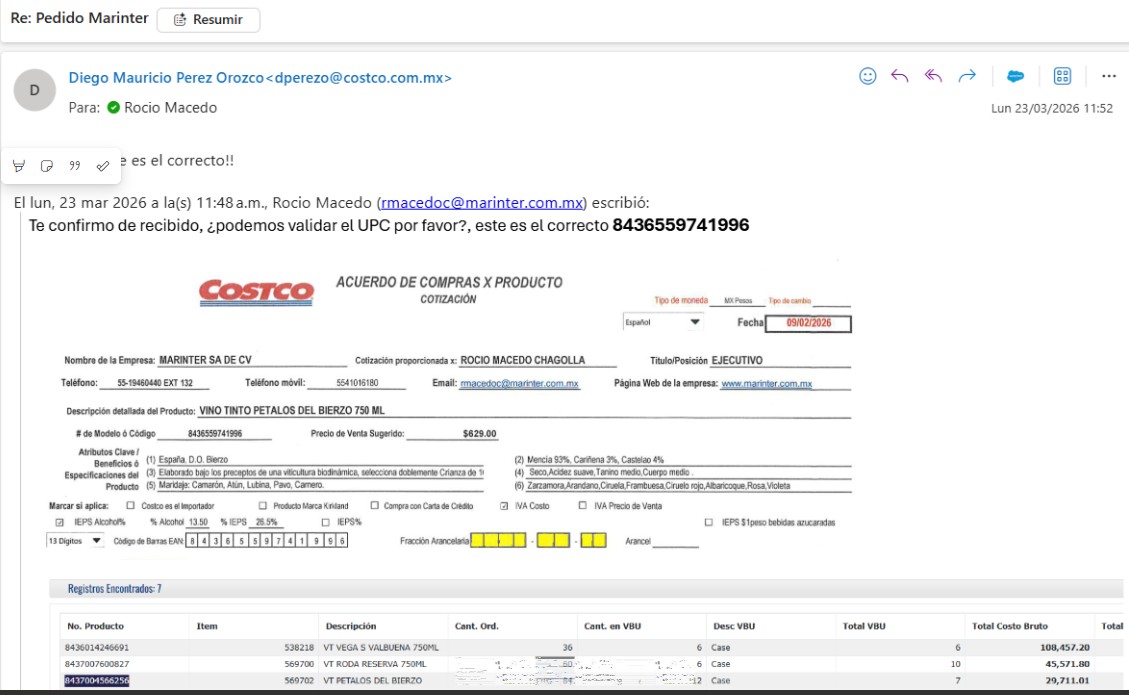Screen dimensions: 1129x695
Task: Click the highlighter icon in floating toolbar
Action: coord(19,165)
